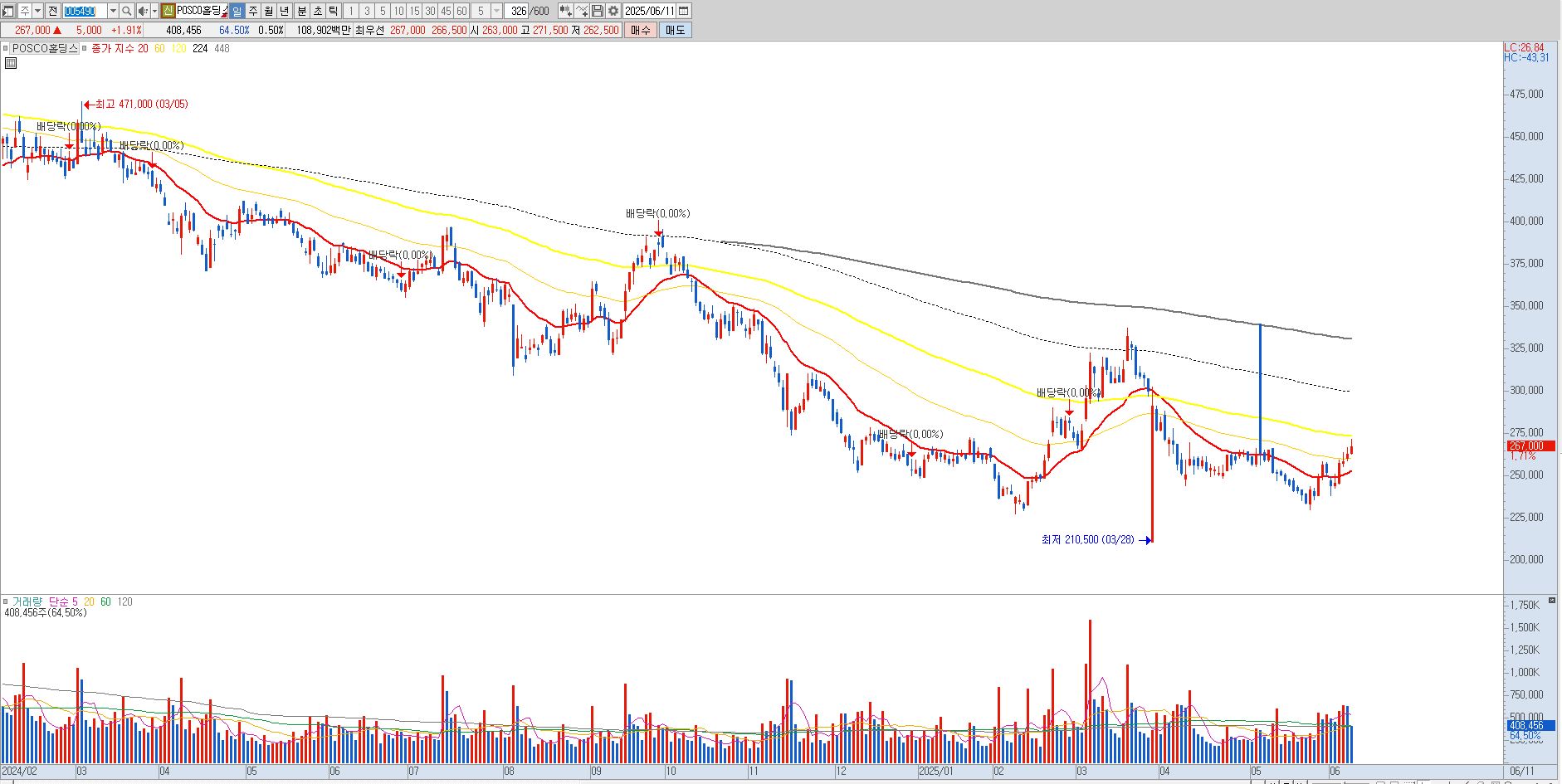This screenshot has width=1562, height=784.
Task: Click the candlestick compare chart icon
Action: [565, 11]
